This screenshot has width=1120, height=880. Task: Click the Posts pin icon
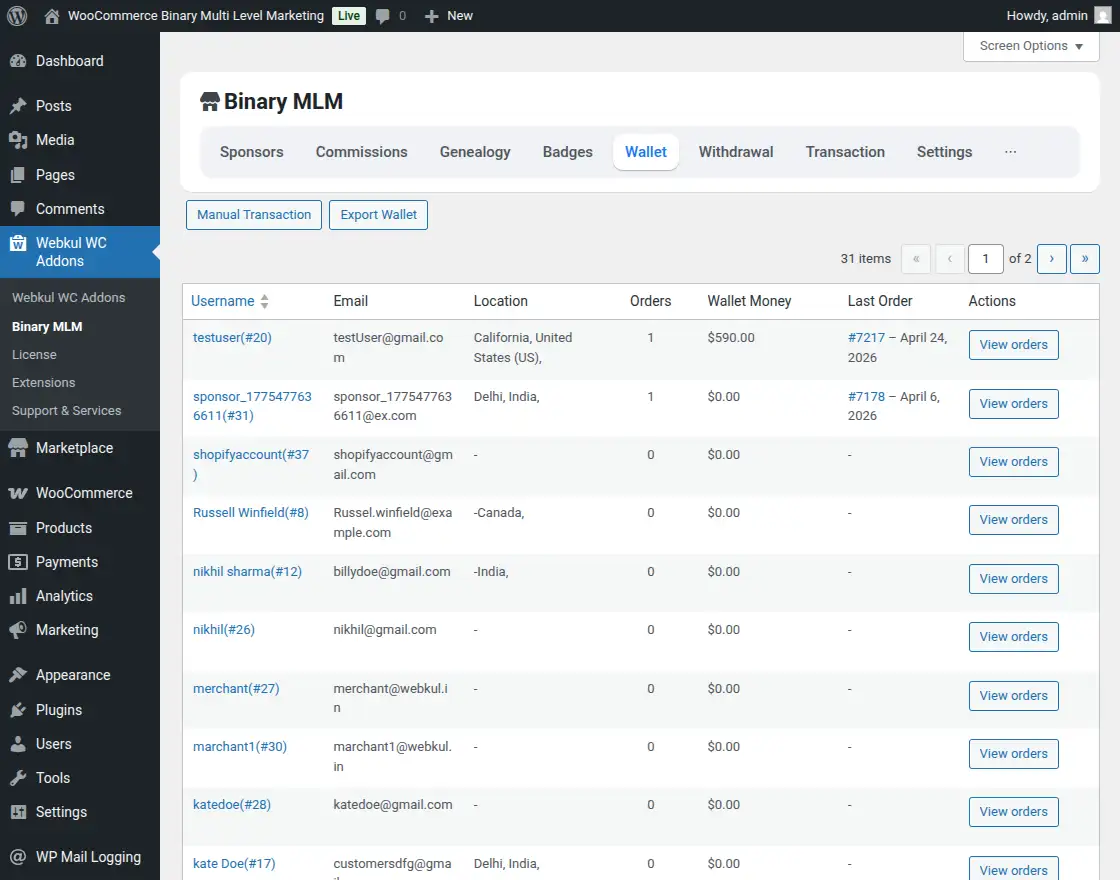coord(18,106)
